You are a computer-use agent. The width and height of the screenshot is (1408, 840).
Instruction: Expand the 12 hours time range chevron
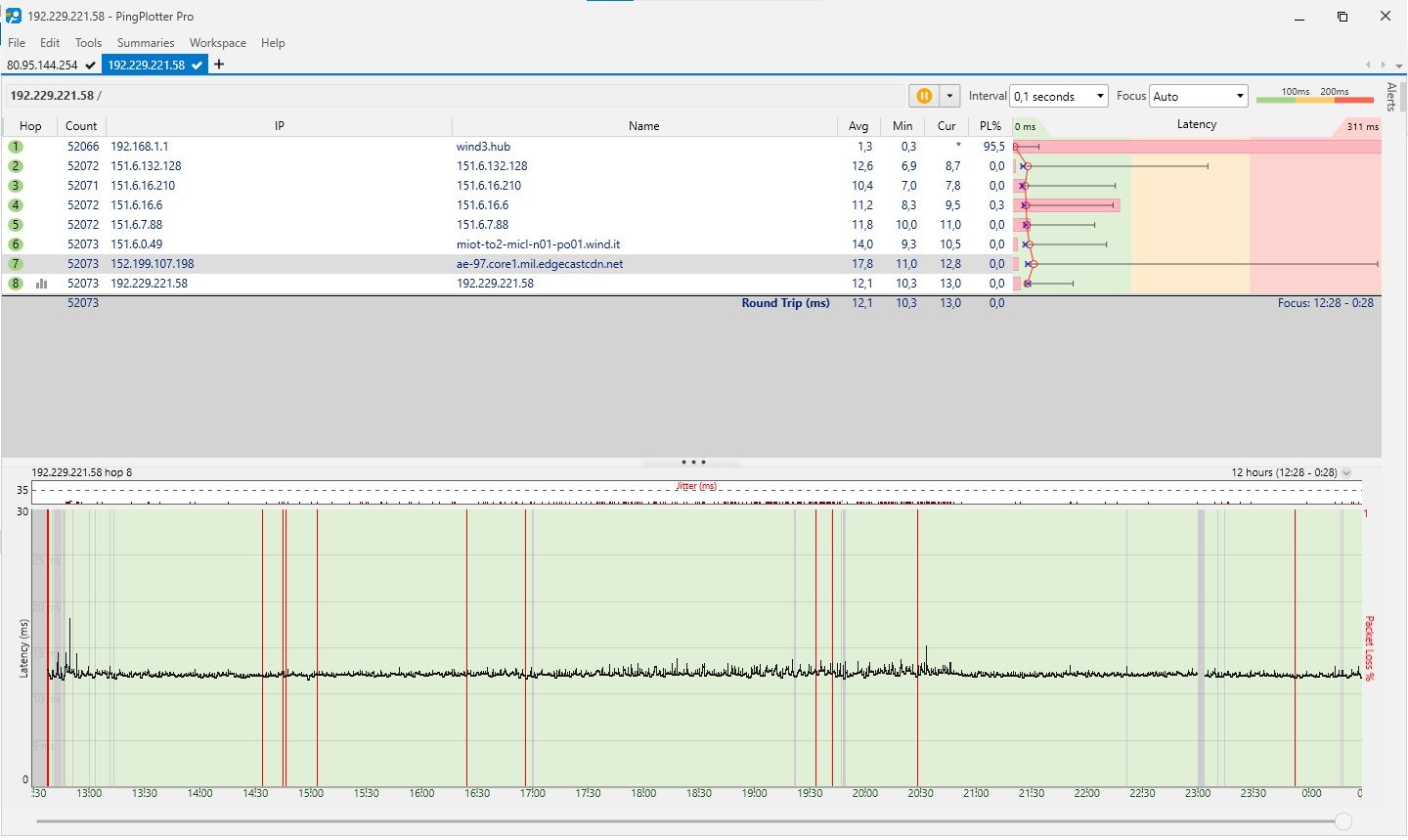[1346, 472]
